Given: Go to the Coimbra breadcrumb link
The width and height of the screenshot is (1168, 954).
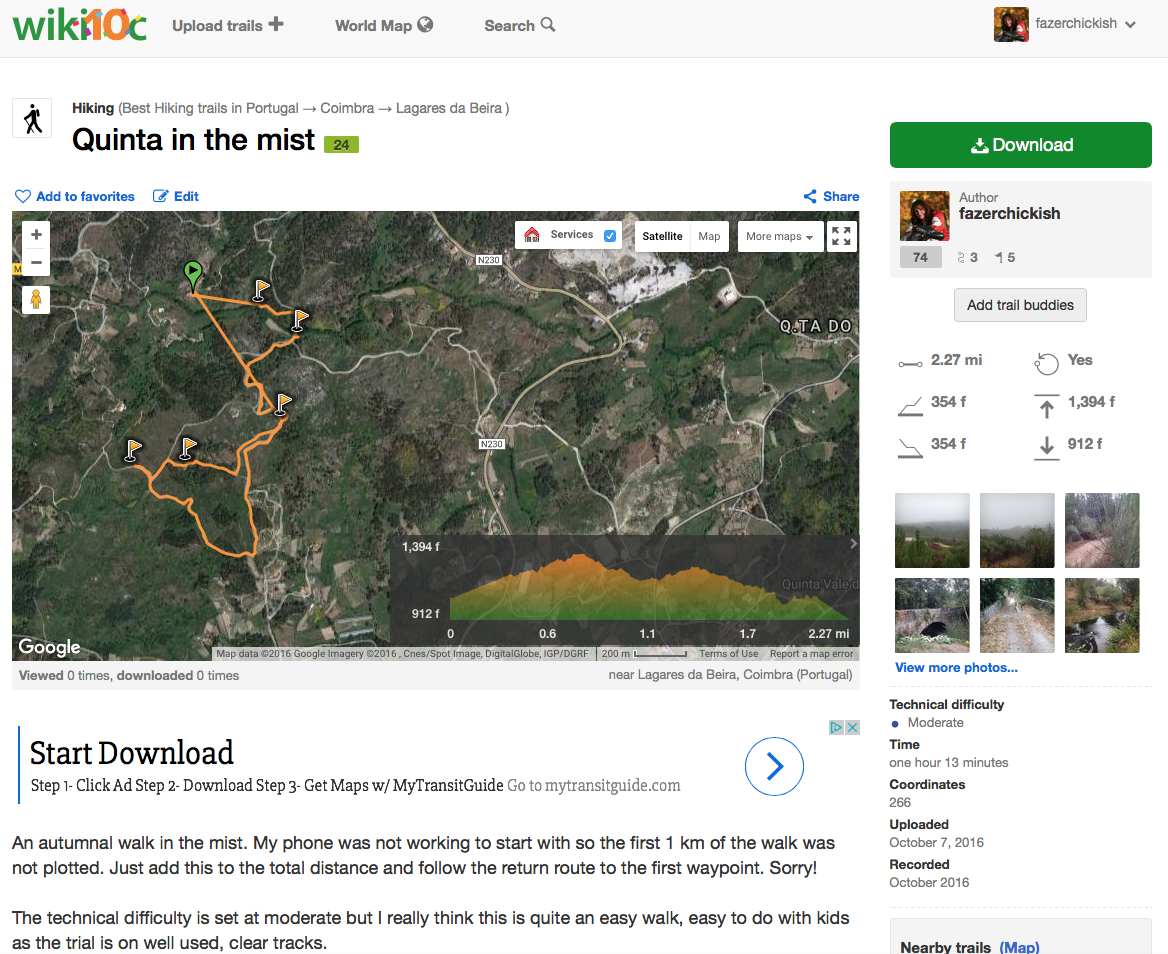Looking at the screenshot, I should pyautogui.click(x=347, y=108).
